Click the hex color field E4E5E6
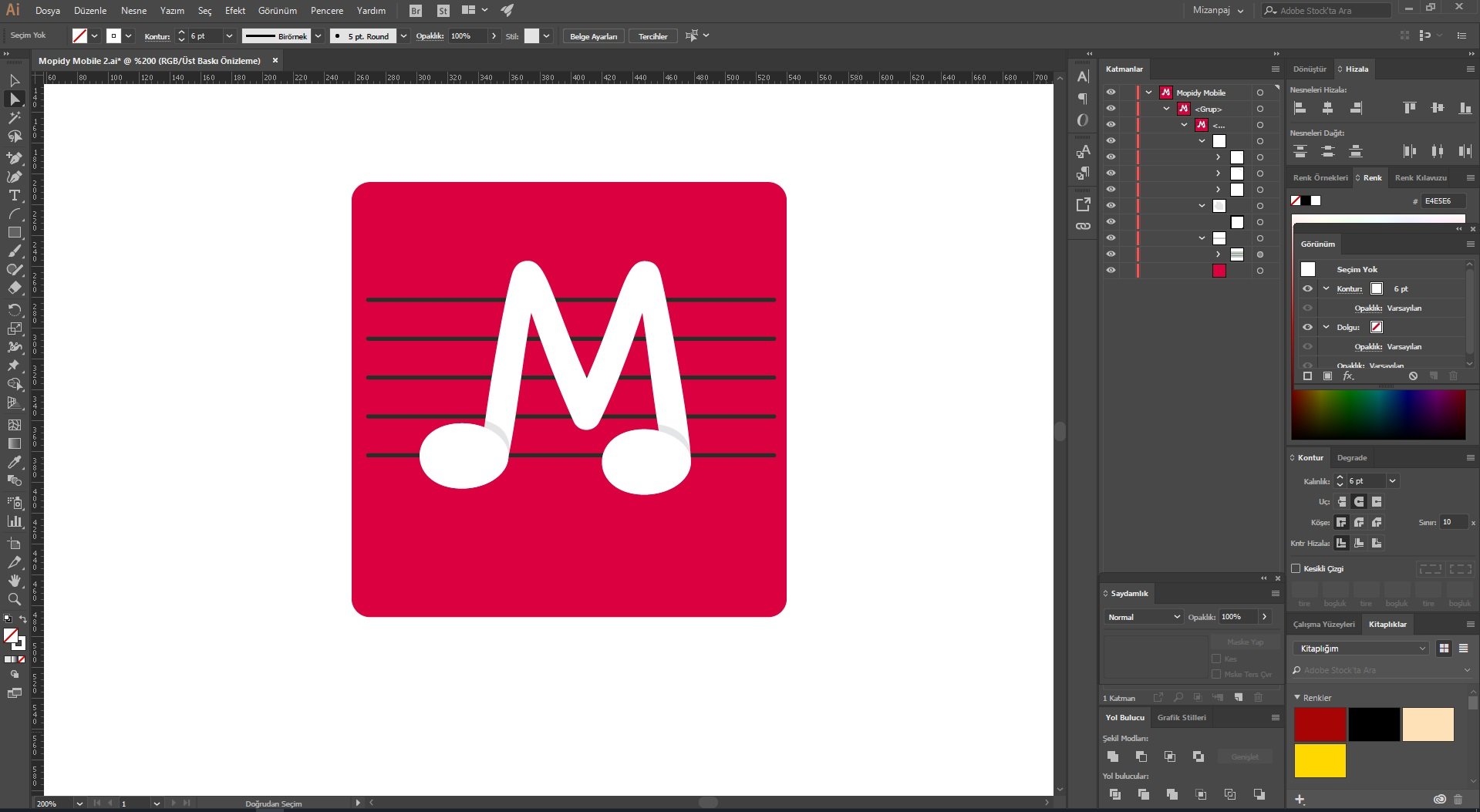 tap(1443, 200)
